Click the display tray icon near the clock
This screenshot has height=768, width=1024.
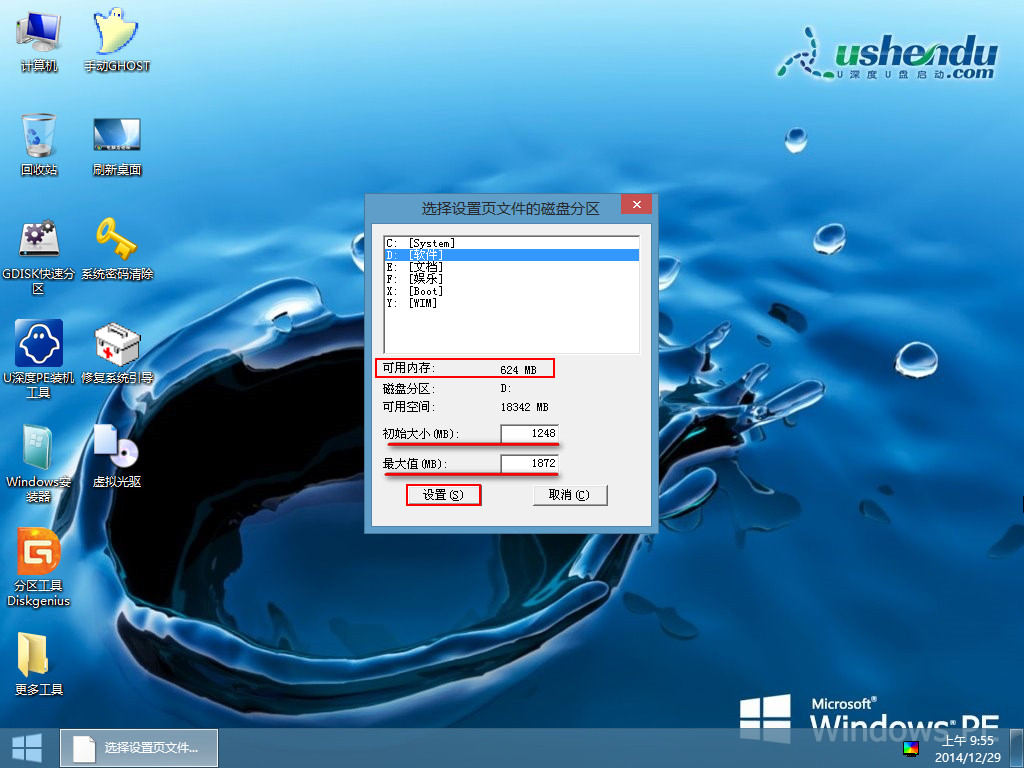click(910, 748)
